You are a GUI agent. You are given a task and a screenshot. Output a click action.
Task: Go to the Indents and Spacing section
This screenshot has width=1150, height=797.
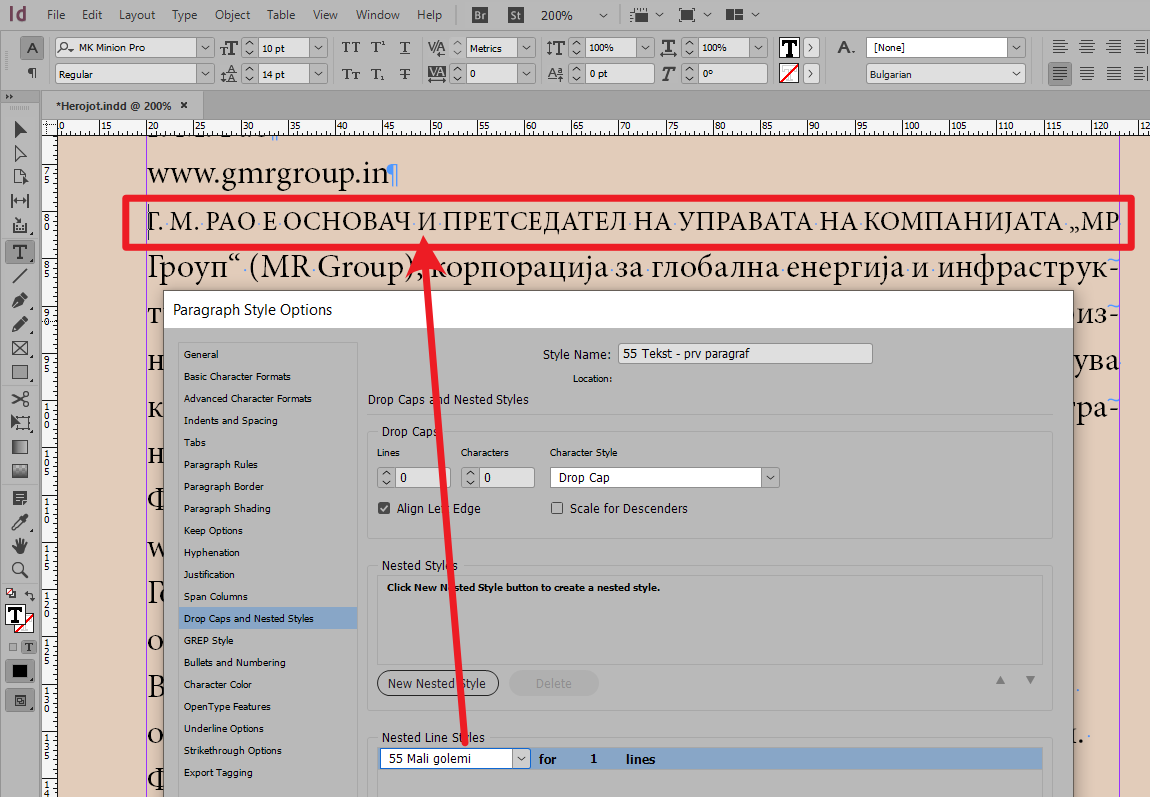[230, 420]
